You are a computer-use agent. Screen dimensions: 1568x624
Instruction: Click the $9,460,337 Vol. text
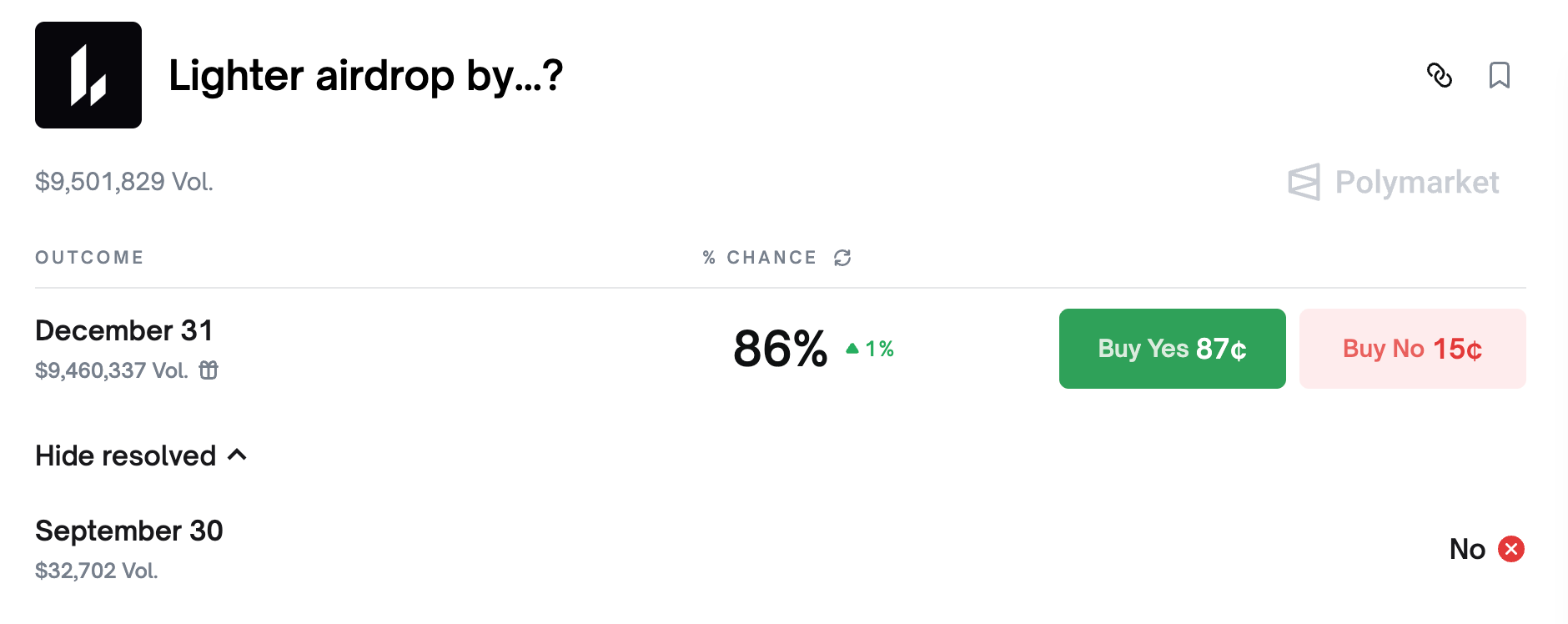[112, 370]
